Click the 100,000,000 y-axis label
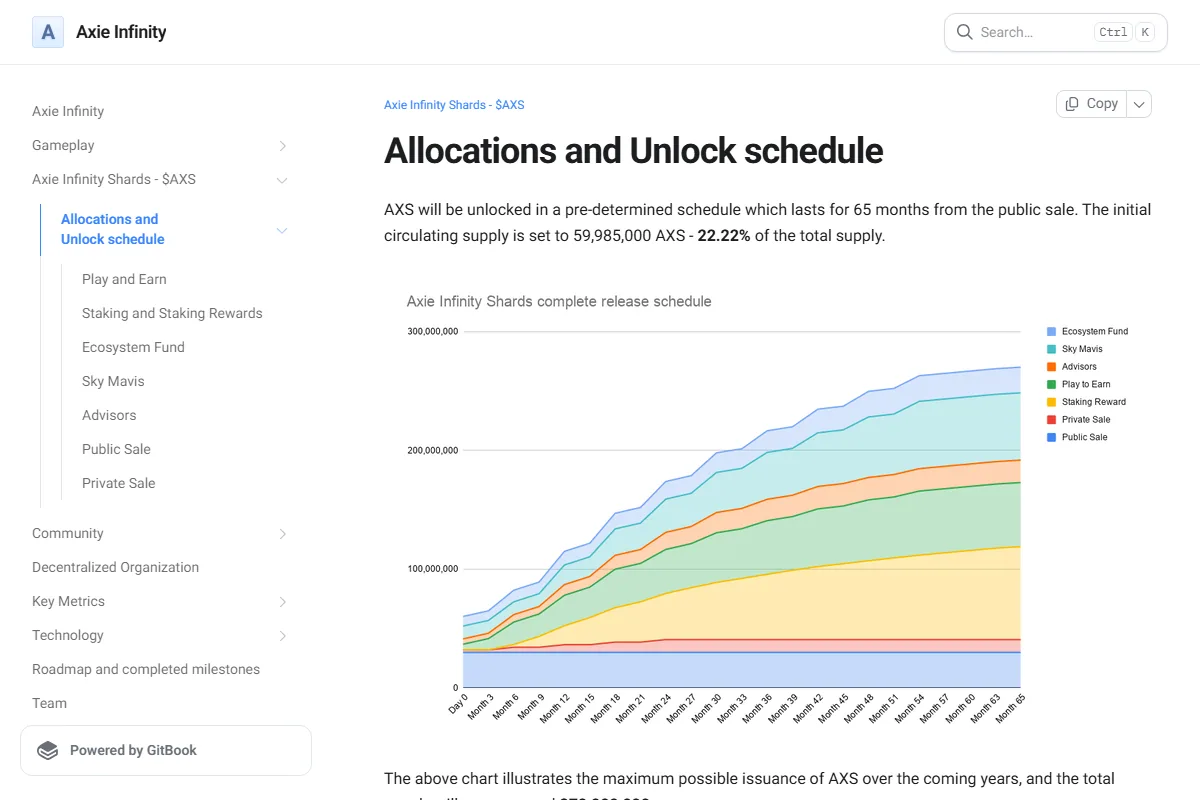This screenshot has width=1200, height=800. coord(432,569)
